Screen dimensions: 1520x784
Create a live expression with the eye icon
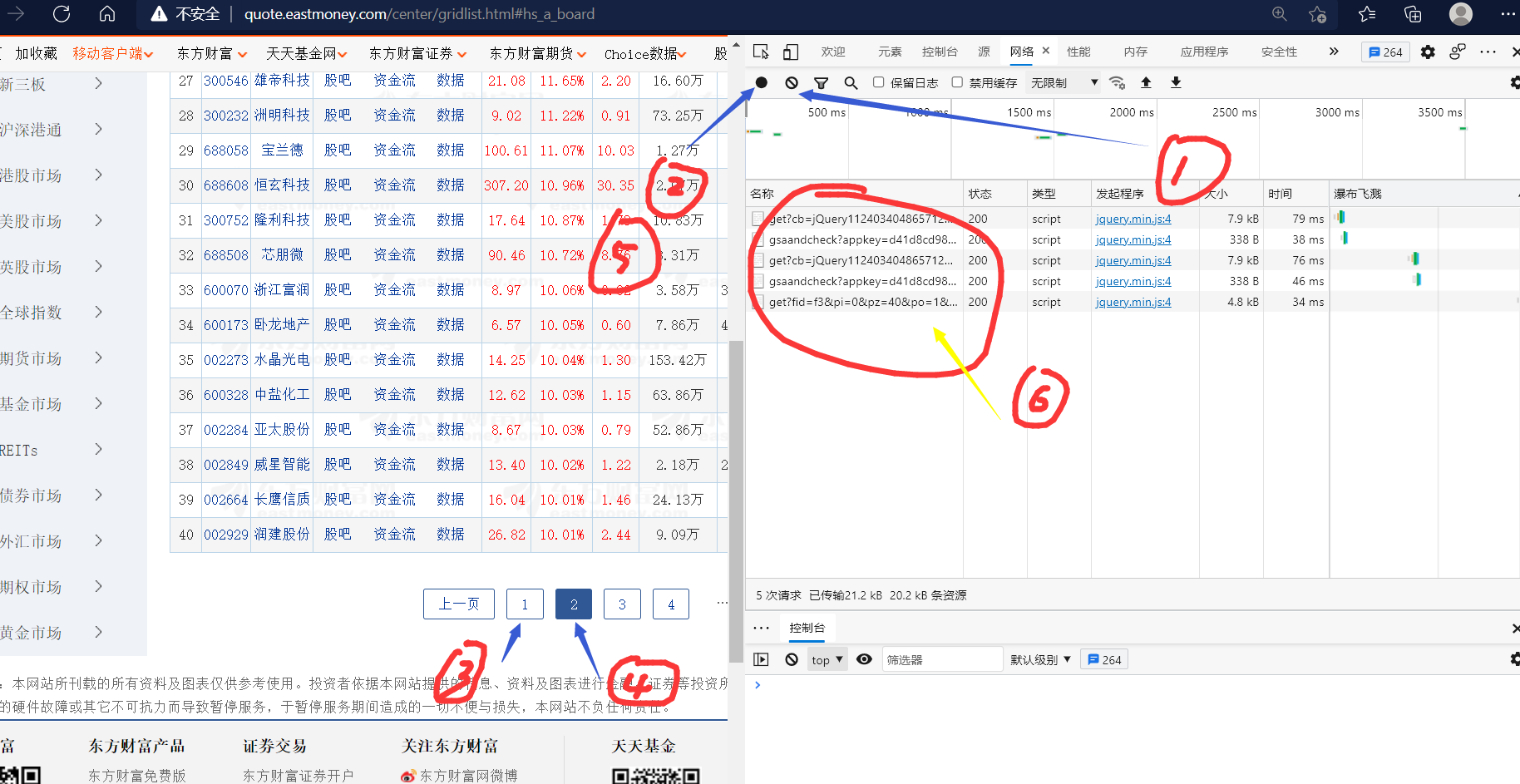tap(864, 658)
